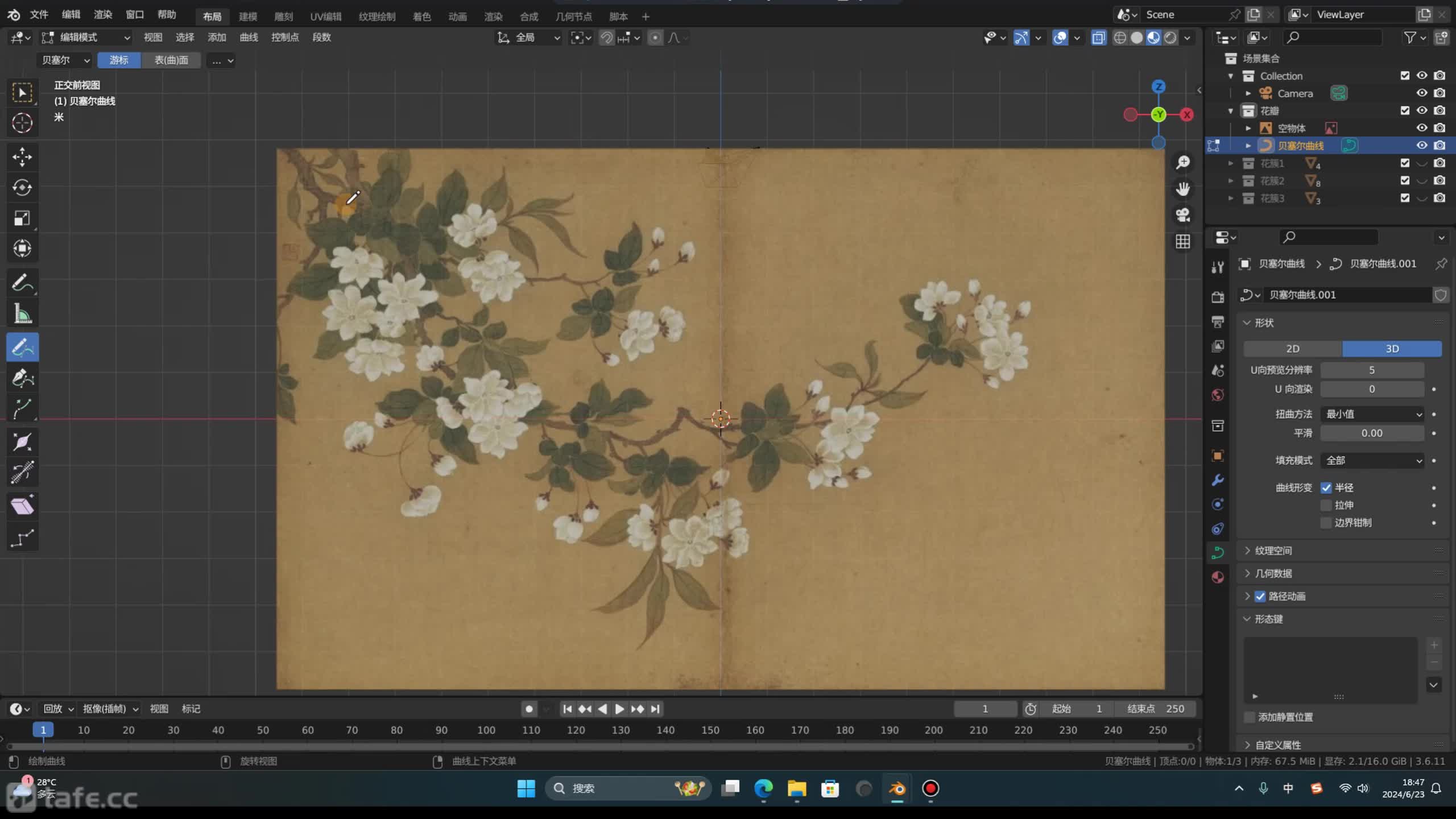Select the Move tool
This screenshot has height=819, width=1456.
[x=22, y=157]
